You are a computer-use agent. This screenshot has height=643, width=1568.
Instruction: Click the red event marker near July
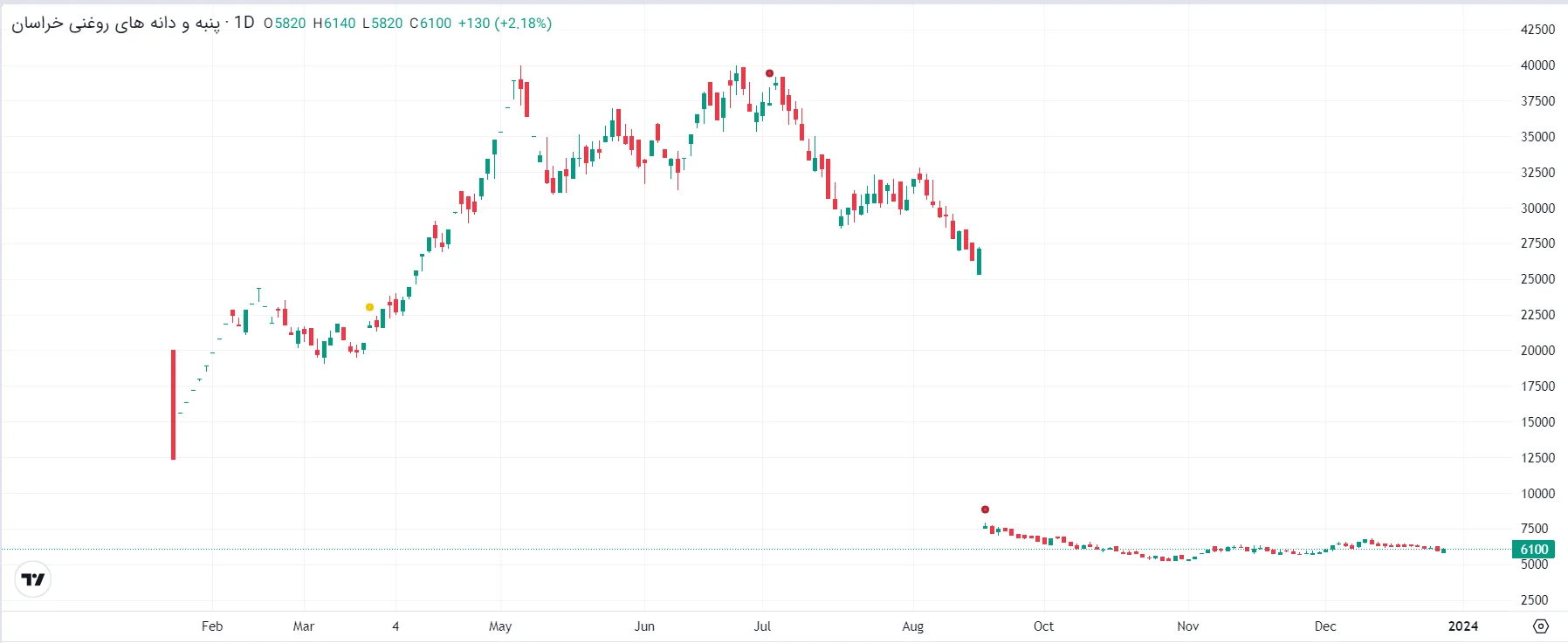point(769,73)
